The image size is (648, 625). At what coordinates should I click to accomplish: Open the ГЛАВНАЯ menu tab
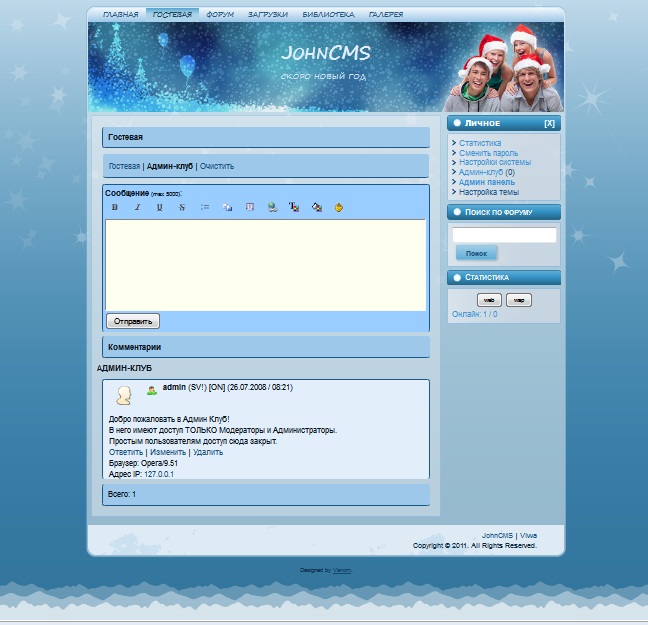120,14
